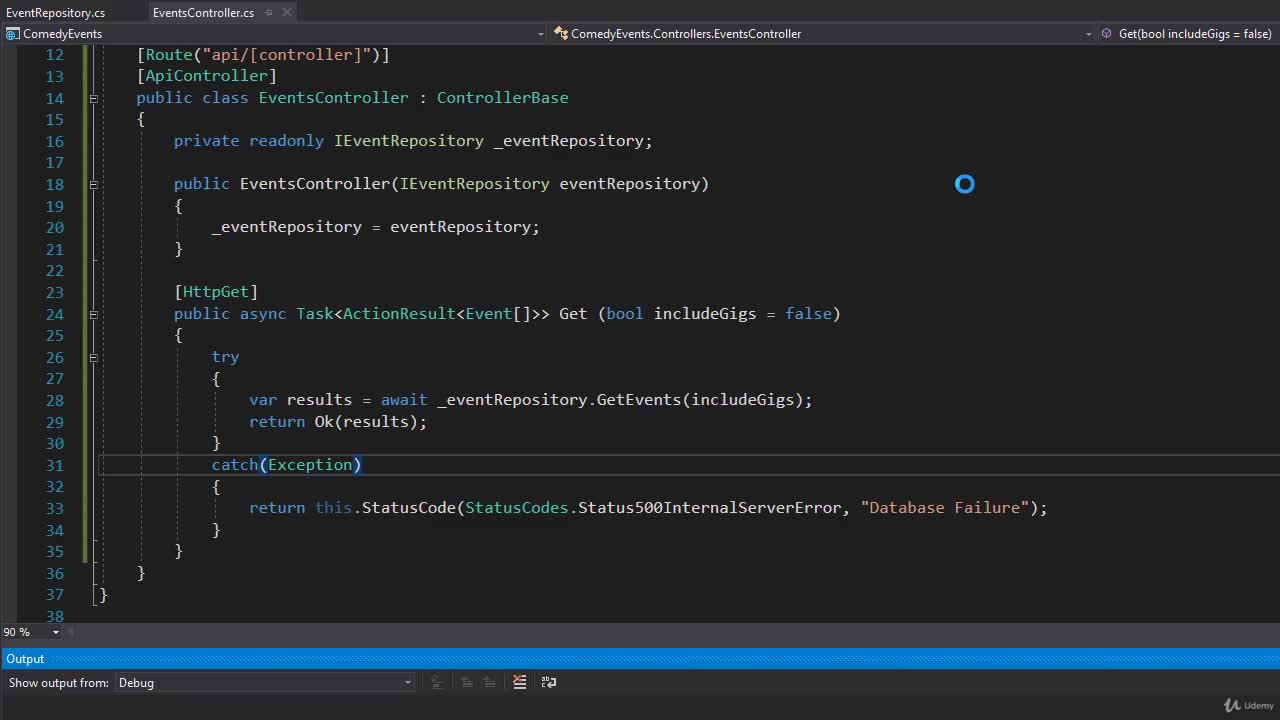1280x720 pixels.
Task: Collapse the EventsController class at line 14
Action: pyautogui.click(x=93, y=98)
